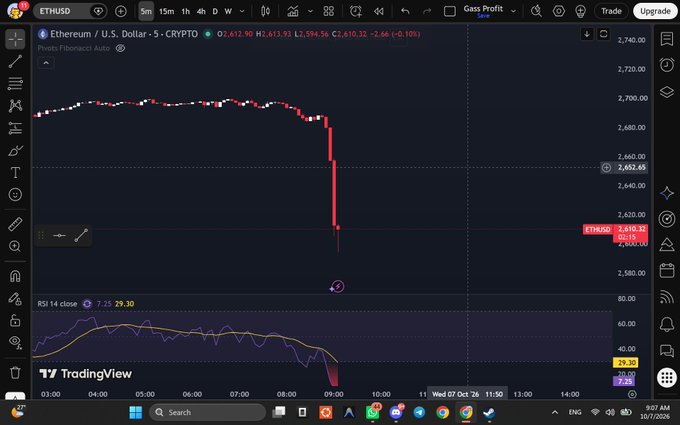Viewport: 680px width, 425px height.
Task: Open the emoji icons tool
Action: 15,194
